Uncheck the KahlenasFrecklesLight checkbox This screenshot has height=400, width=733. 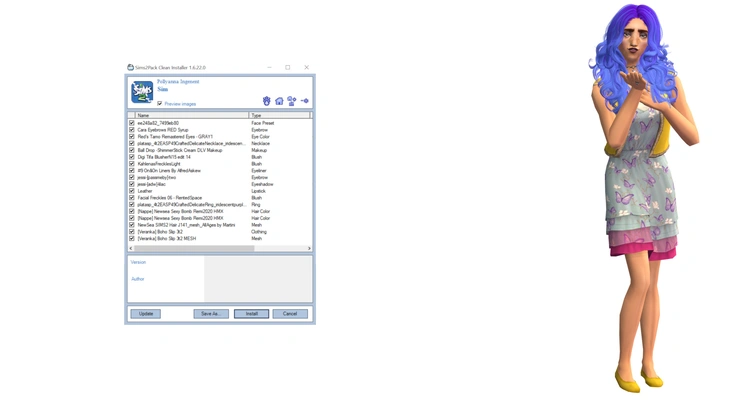[132, 164]
